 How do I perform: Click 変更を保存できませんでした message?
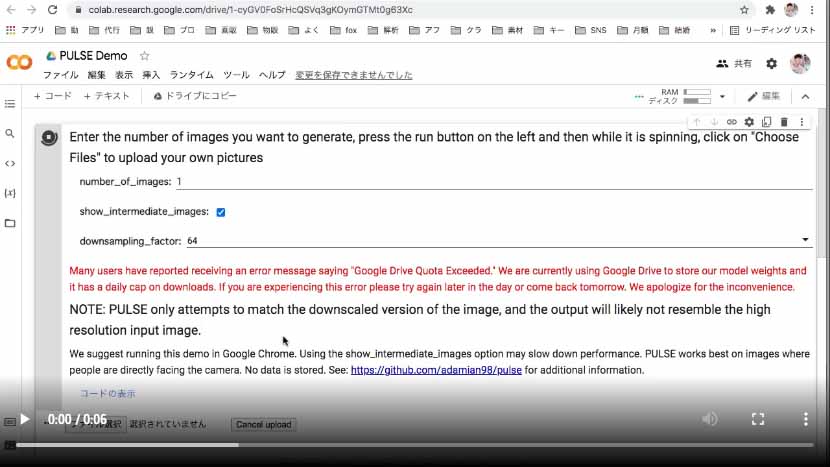pos(354,75)
